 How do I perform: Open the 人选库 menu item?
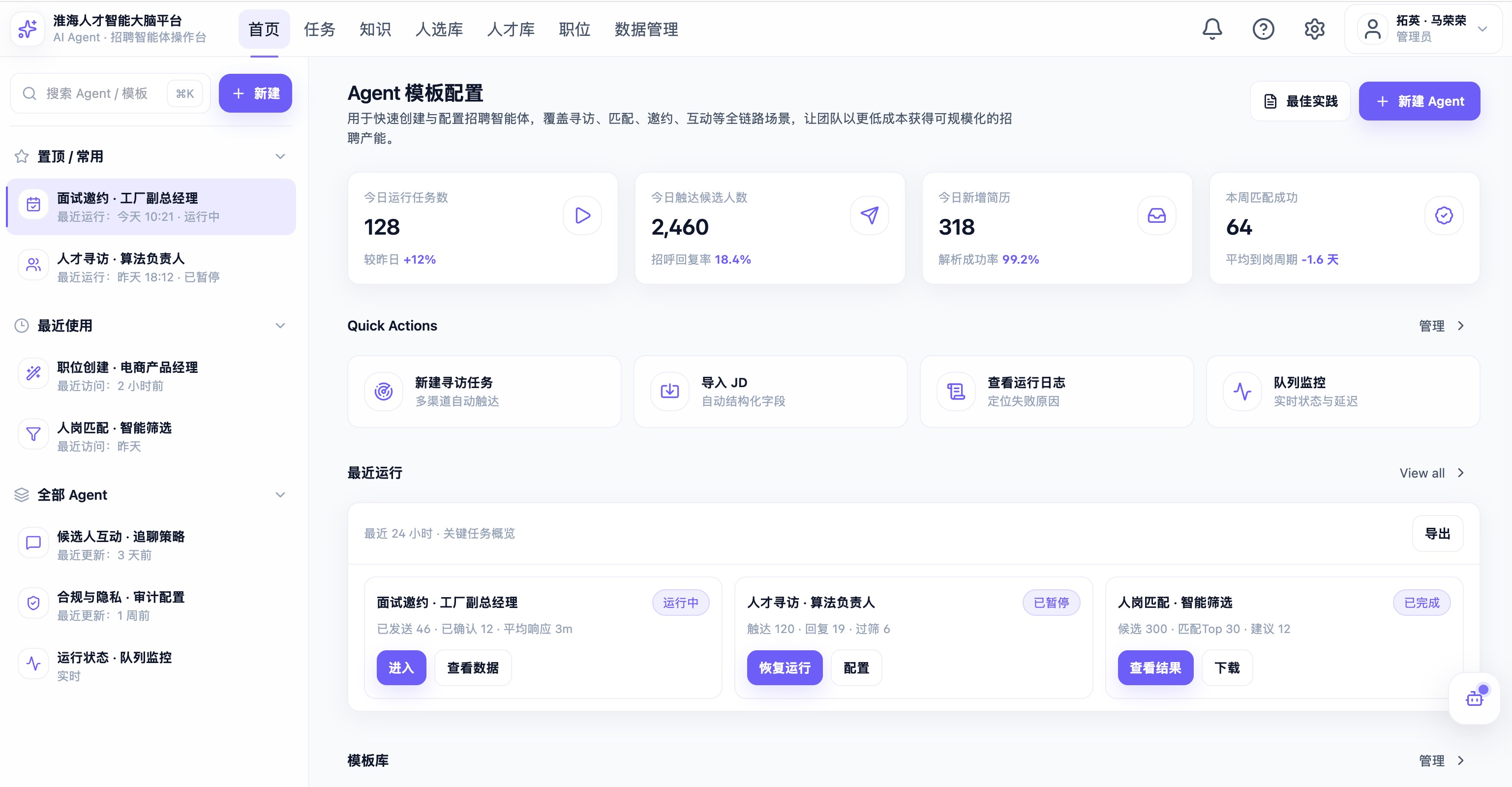pyautogui.click(x=439, y=30)
